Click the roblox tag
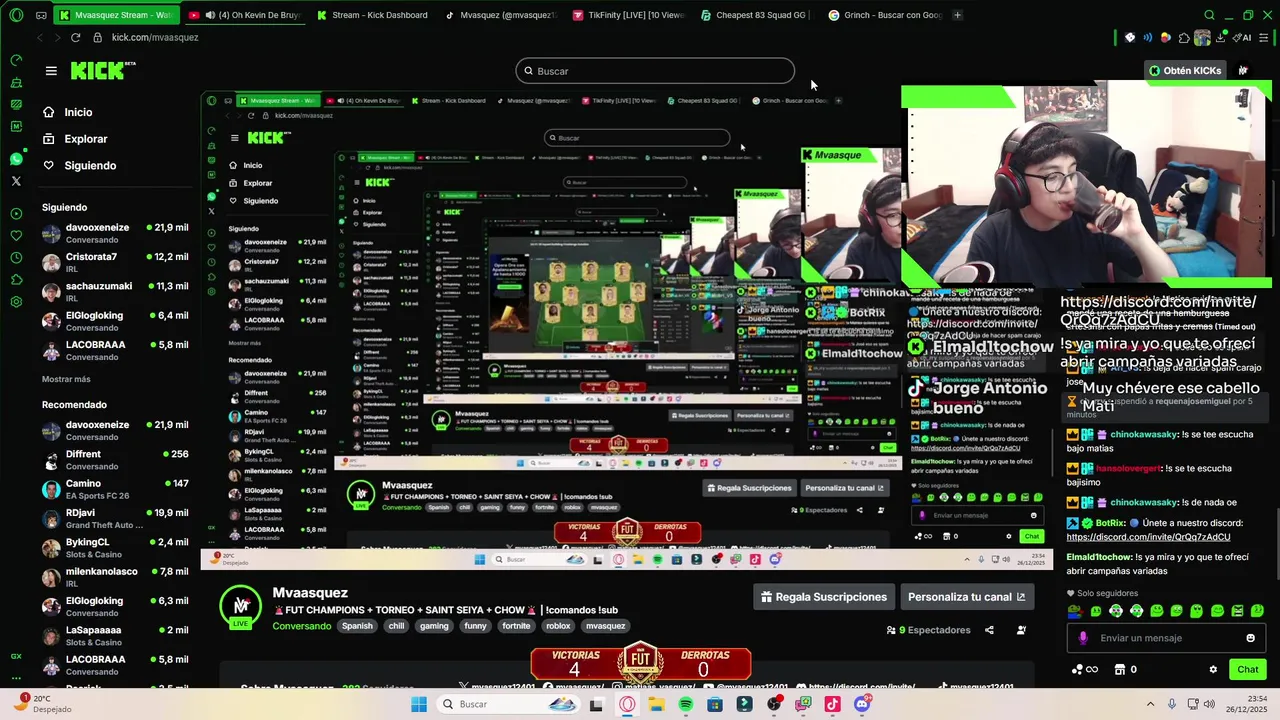 click(558, 626)
